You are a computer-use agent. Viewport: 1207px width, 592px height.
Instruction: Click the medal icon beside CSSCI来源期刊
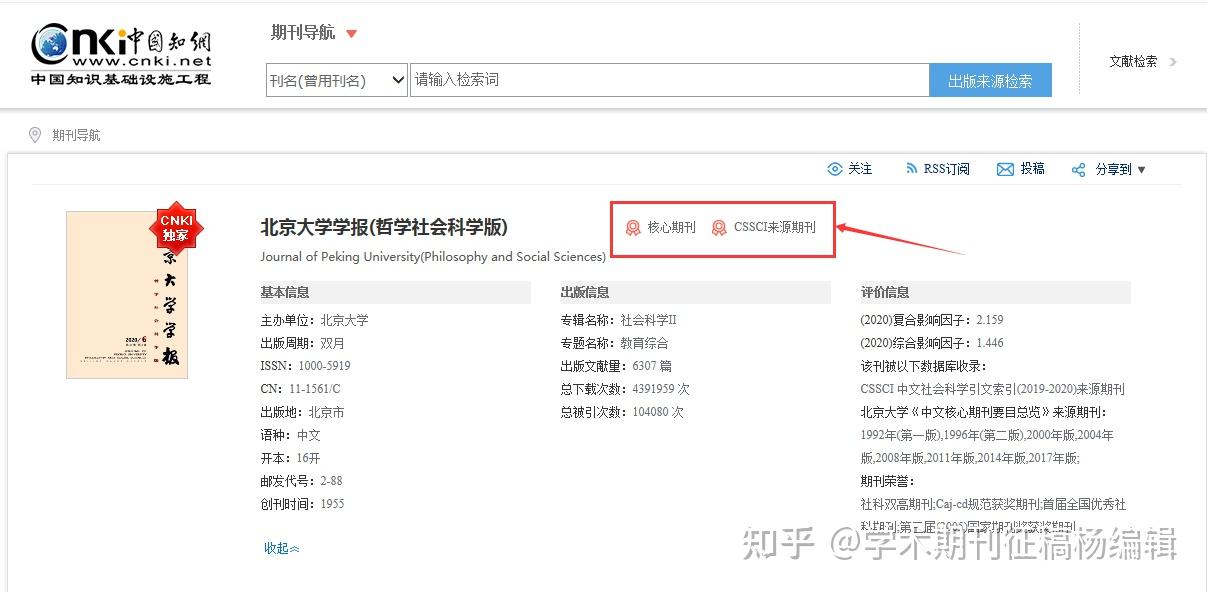click(719, 228)
